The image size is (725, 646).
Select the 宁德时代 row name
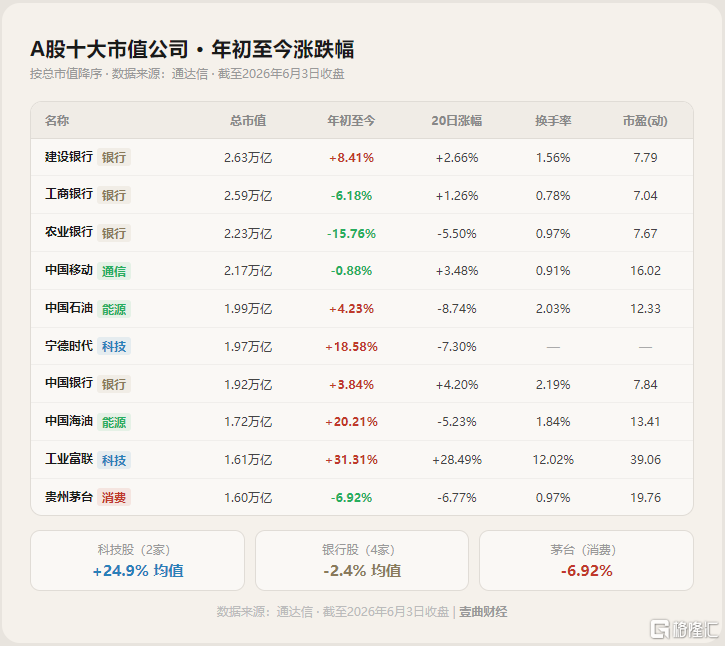[69, 346]
